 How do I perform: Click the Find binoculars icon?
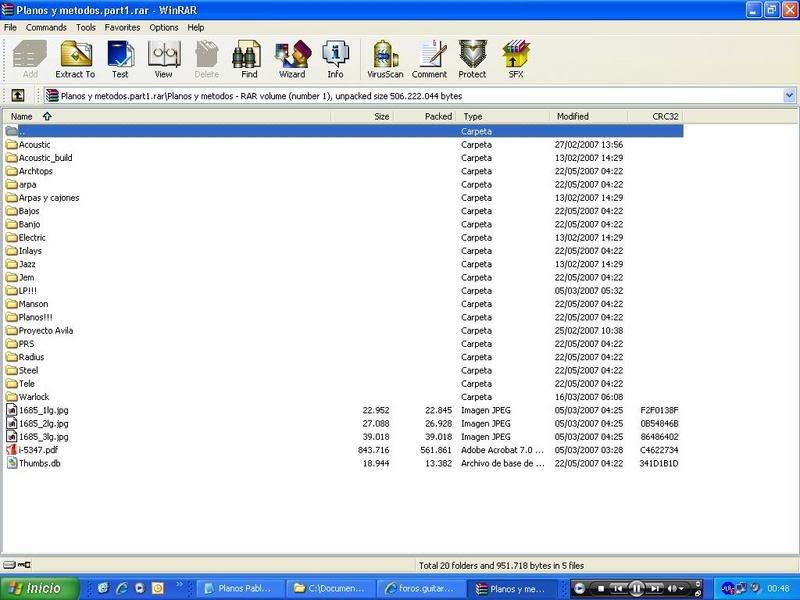(248, 59)
